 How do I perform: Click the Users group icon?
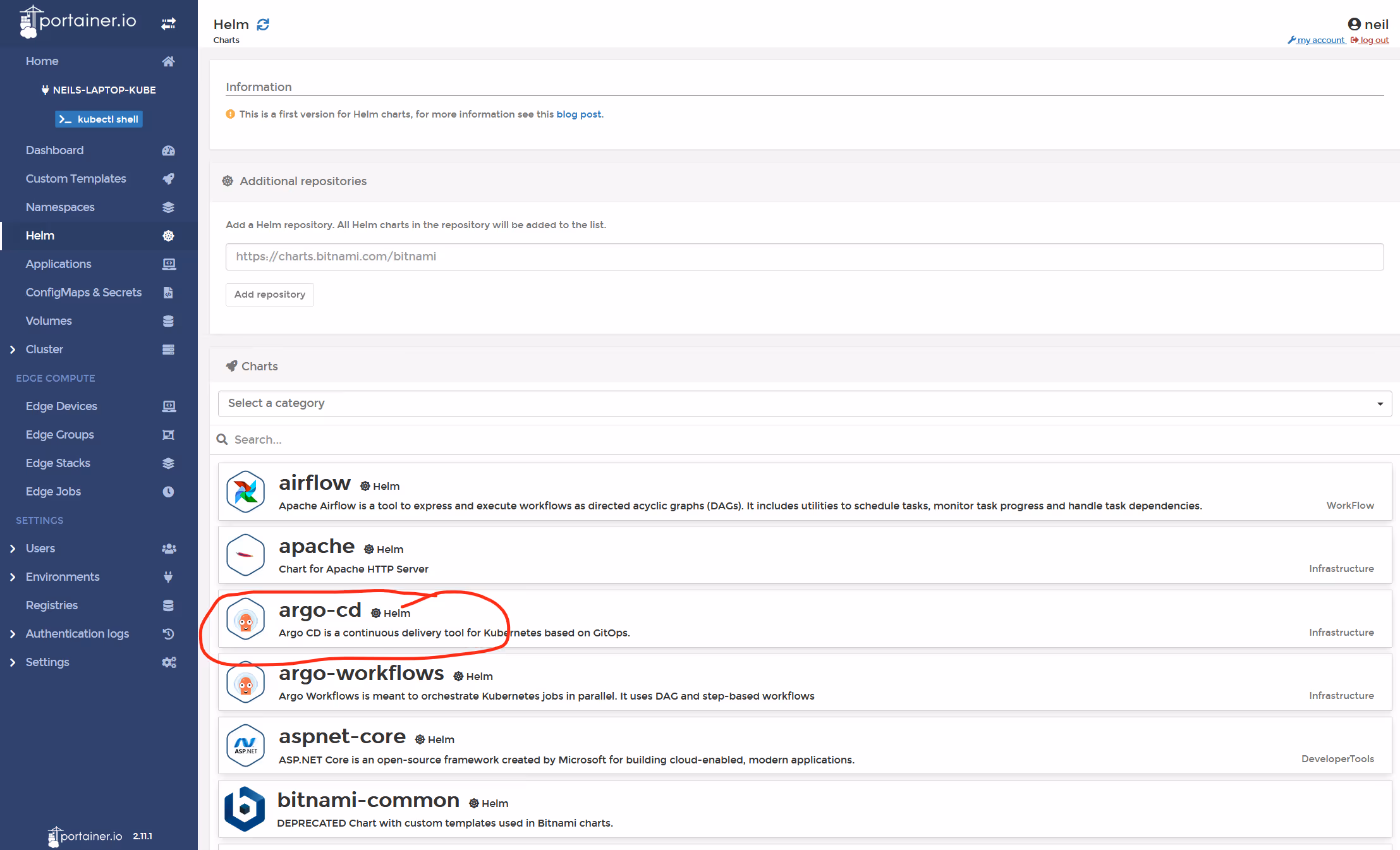click(x=169, y=549)
